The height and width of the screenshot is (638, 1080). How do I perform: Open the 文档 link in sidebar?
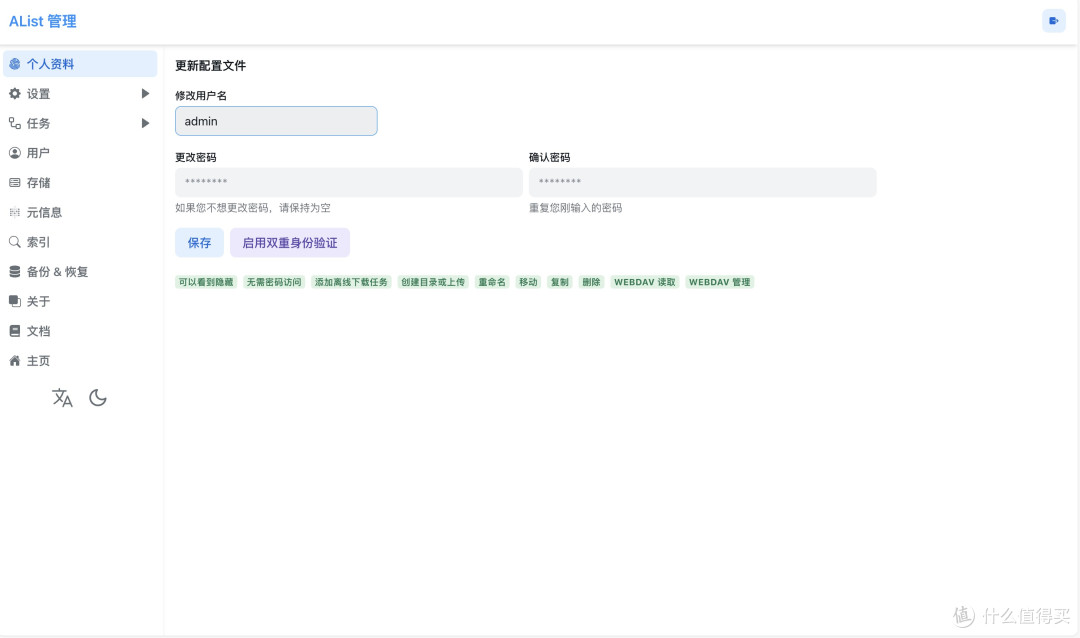pos(80,331)
